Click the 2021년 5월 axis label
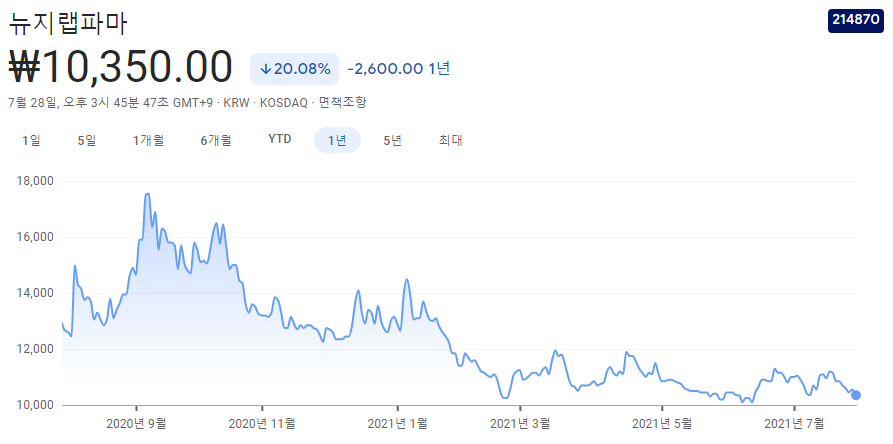The image size is (893, 444). [662, 423]
